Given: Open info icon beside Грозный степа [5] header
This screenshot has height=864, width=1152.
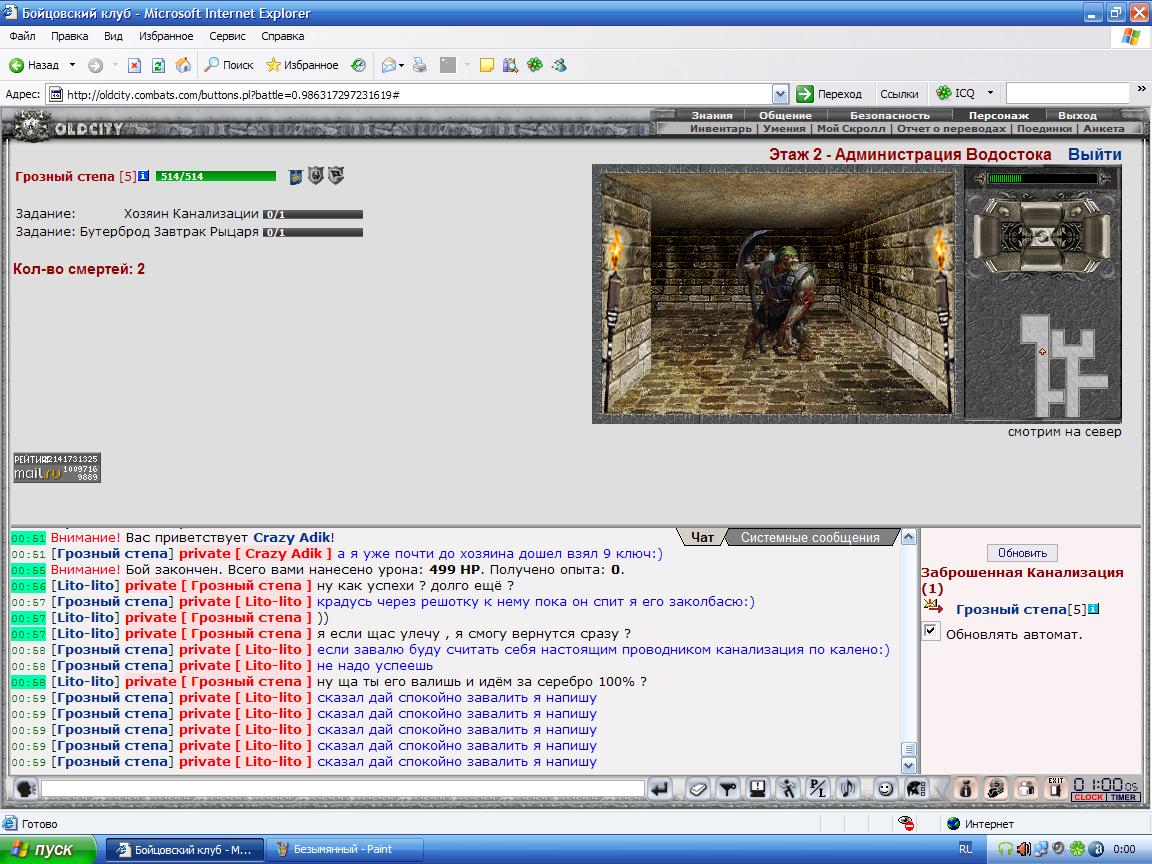Looking at the screenshot, I should [x=144, y=176].
